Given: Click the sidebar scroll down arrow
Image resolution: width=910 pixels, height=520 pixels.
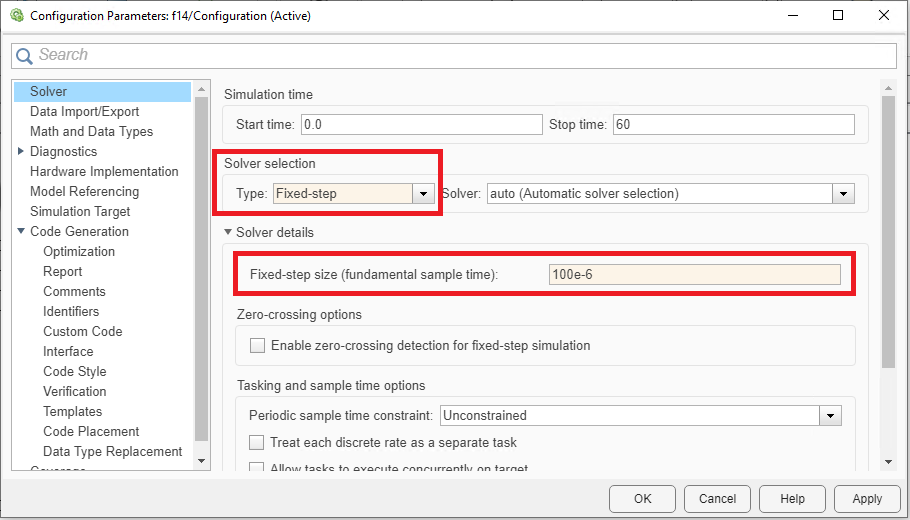Looking at the screenshot, I should coord(202,461).
